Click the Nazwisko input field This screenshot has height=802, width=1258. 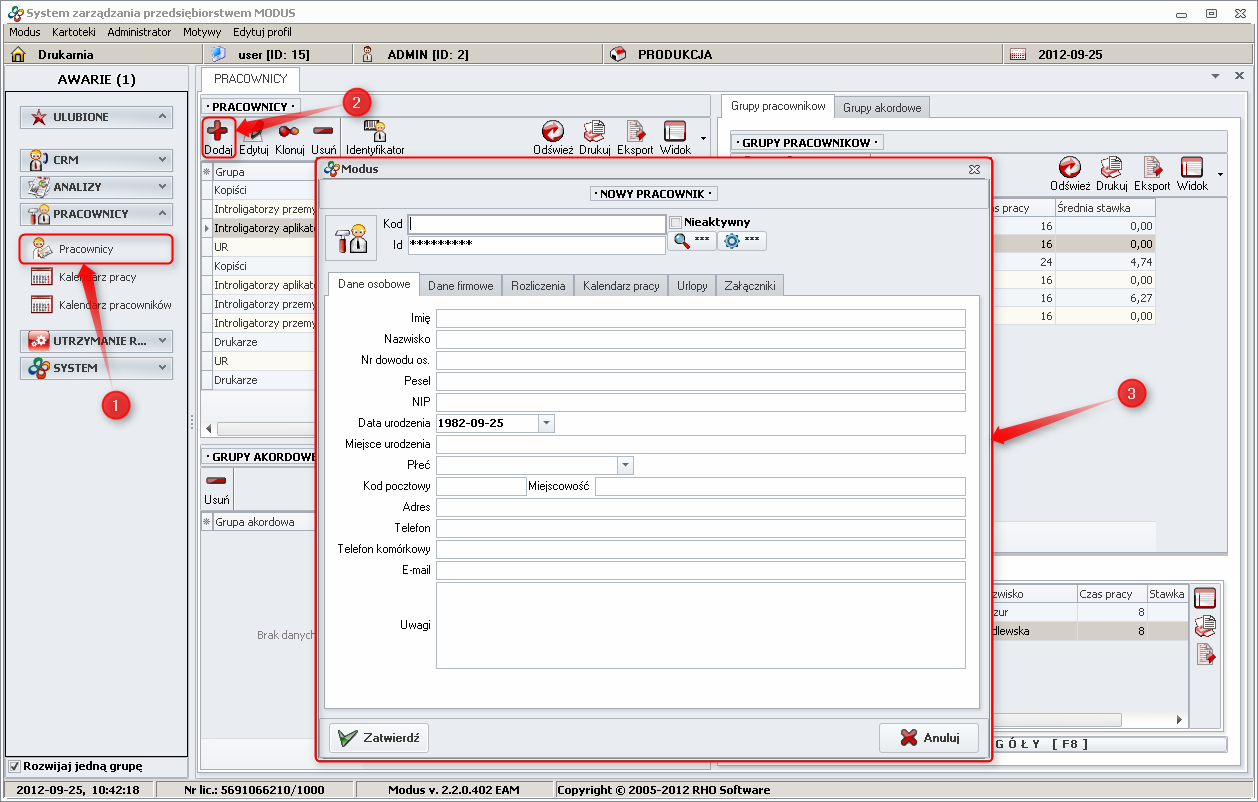(700, 339)
